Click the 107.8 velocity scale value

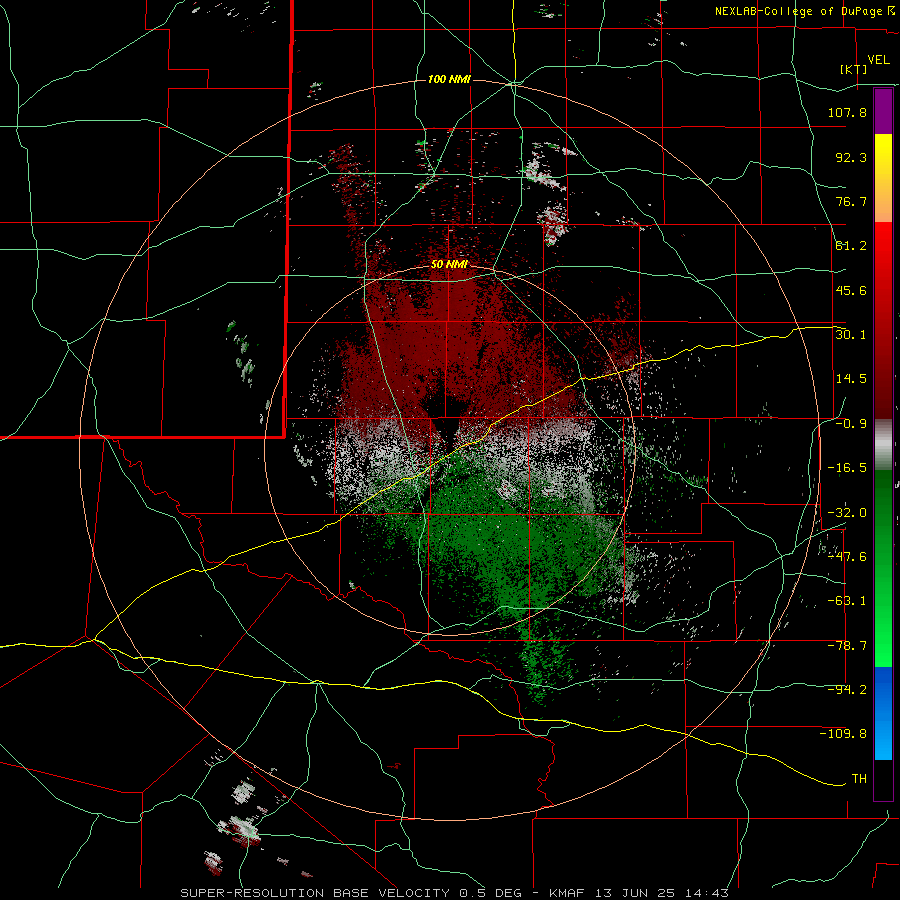click(847, 112)
